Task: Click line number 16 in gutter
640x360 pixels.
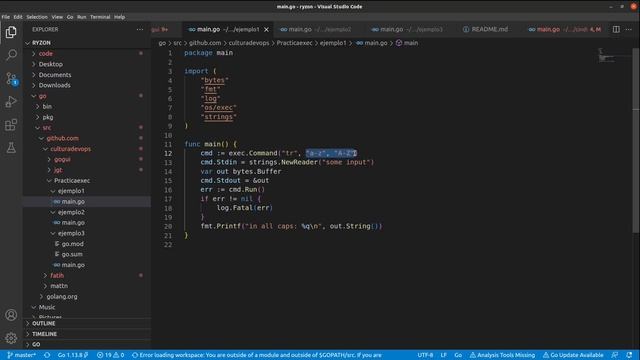Action: [x=168, y=190]
